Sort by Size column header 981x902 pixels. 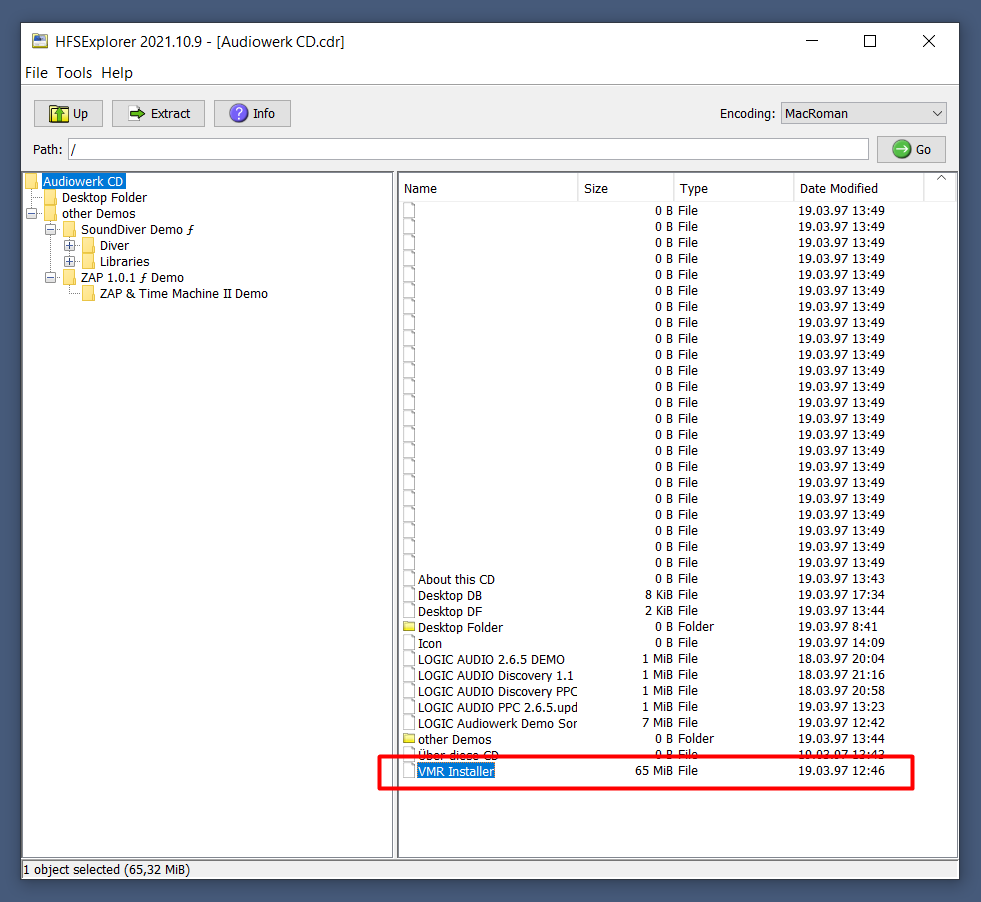[x=626, y=188]
